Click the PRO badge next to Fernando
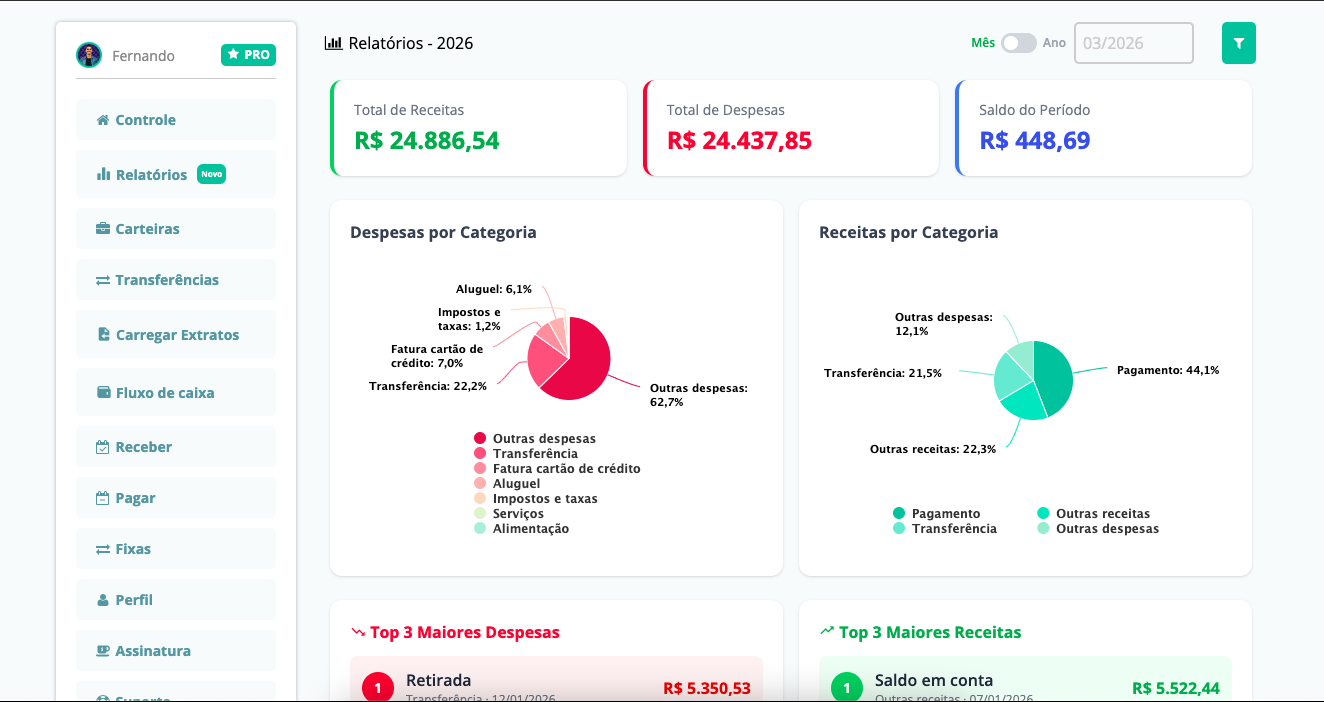The height and width of the screenshot is (702, 1324). click(x=248, y=55)
